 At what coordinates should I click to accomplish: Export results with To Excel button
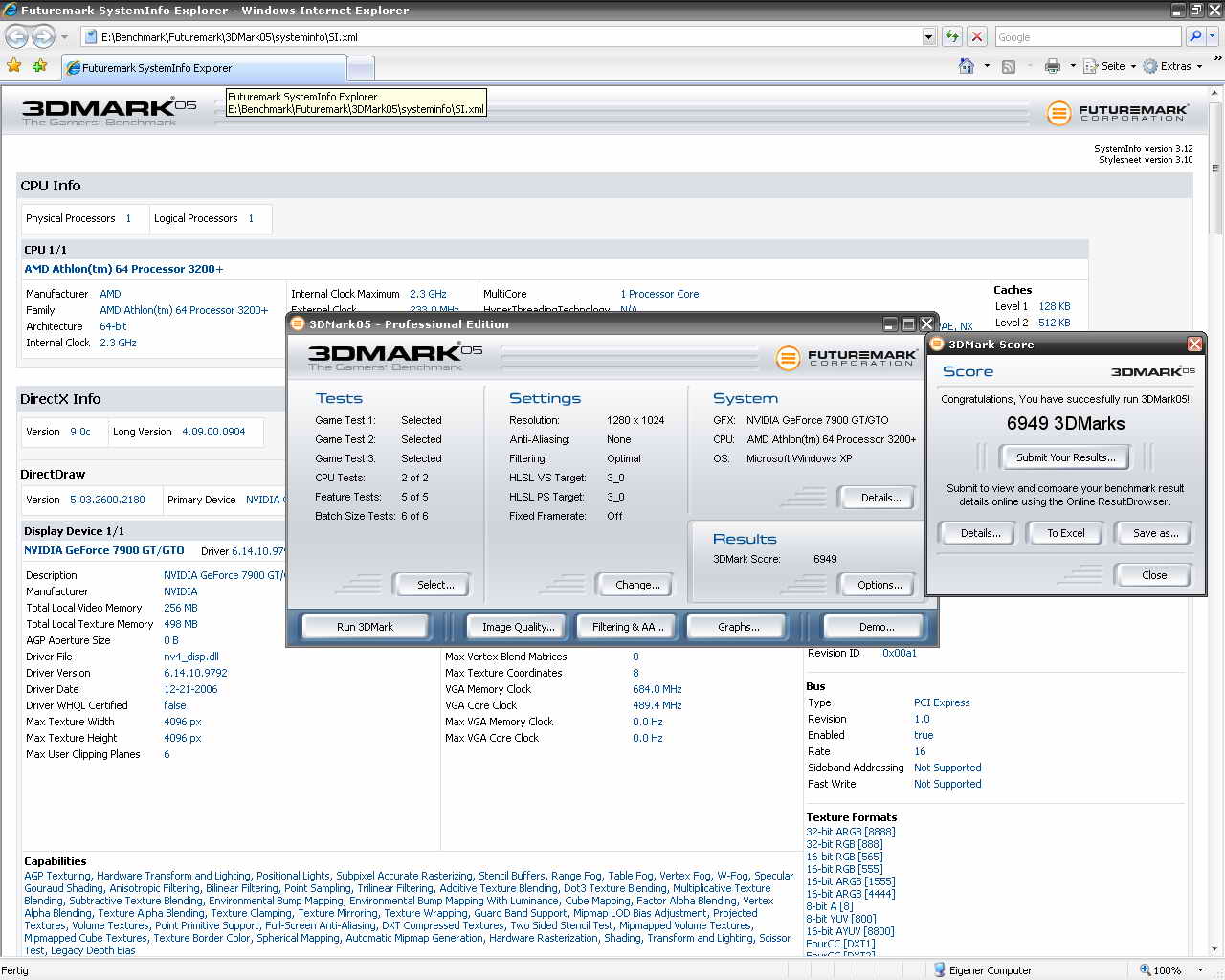pyautogui.click(x=1065, y=533)
